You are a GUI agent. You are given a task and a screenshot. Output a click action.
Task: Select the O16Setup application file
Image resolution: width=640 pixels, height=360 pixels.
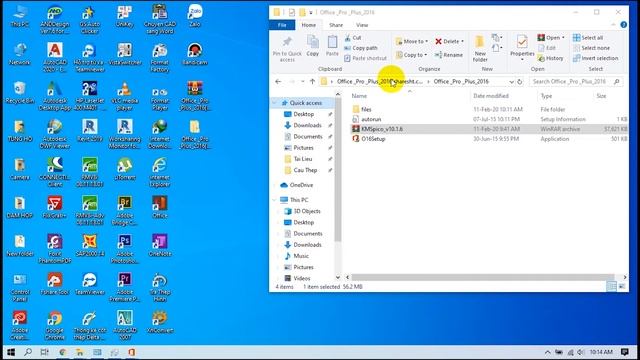pos(373,139)
